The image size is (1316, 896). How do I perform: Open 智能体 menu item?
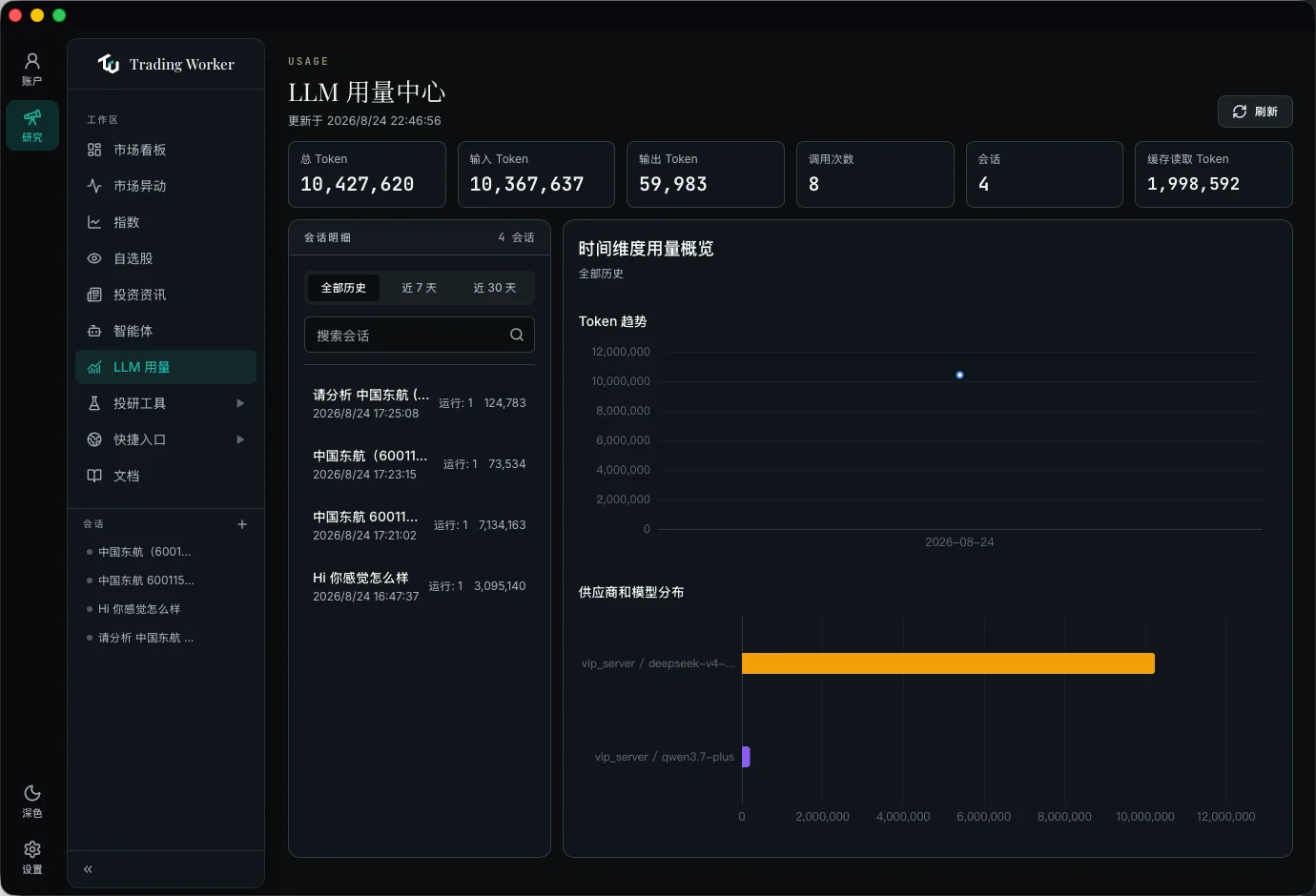click(x=166, y=331)
